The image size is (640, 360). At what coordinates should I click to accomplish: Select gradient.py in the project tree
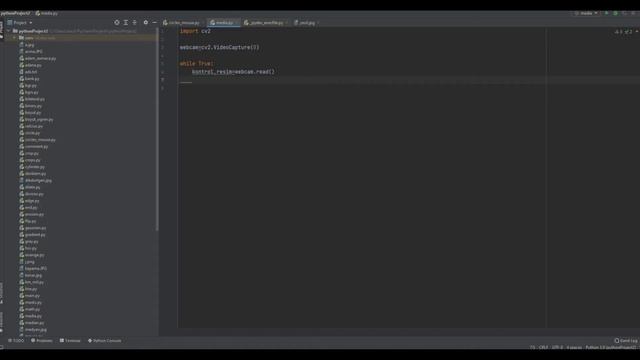[x=32, y=235]
